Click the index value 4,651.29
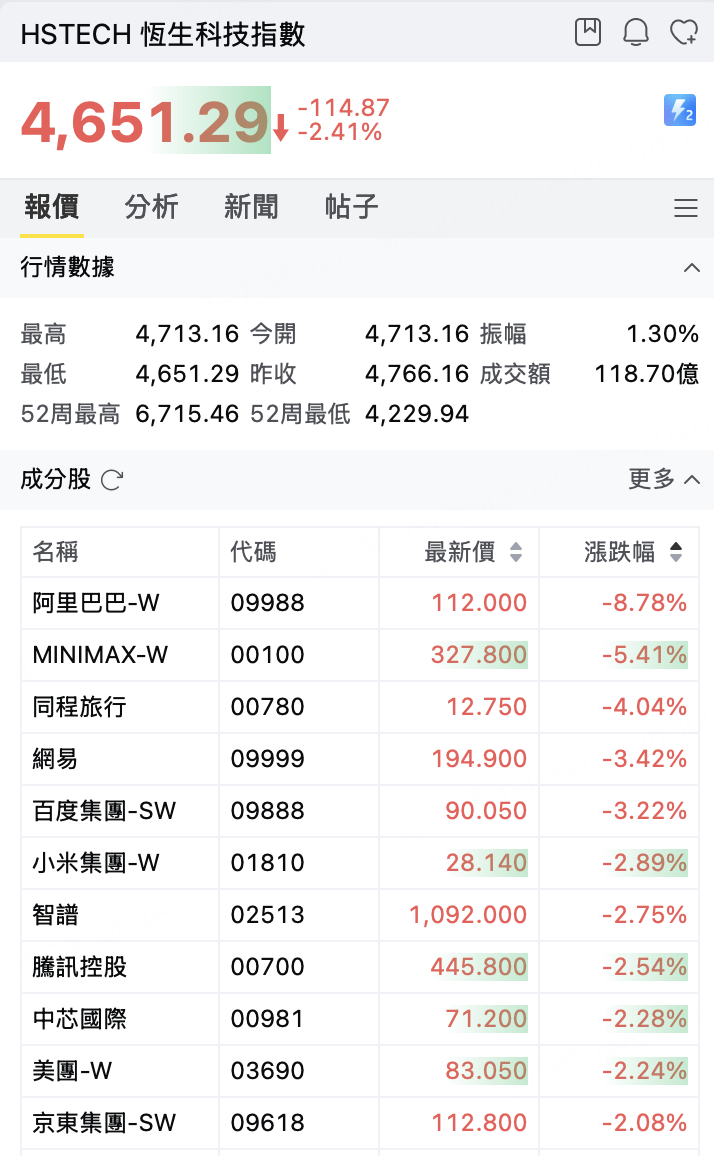This screenshot has height=1156, width=714. tap(145, 122)
